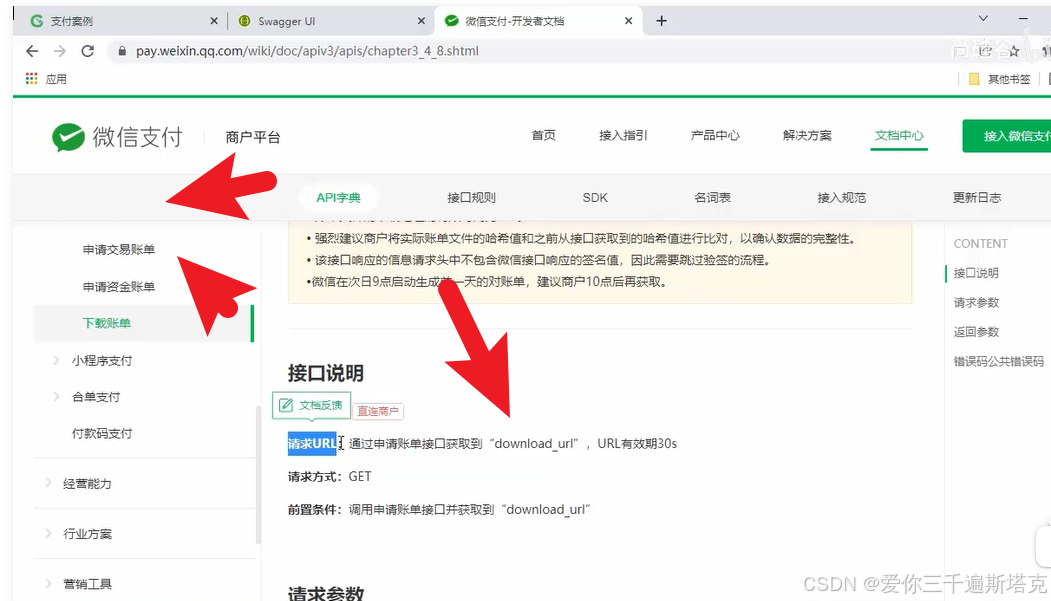This screenshot has height=601, width=1051.
Task: Open 申请交易账单 in the sidebar
Action: 119,249
